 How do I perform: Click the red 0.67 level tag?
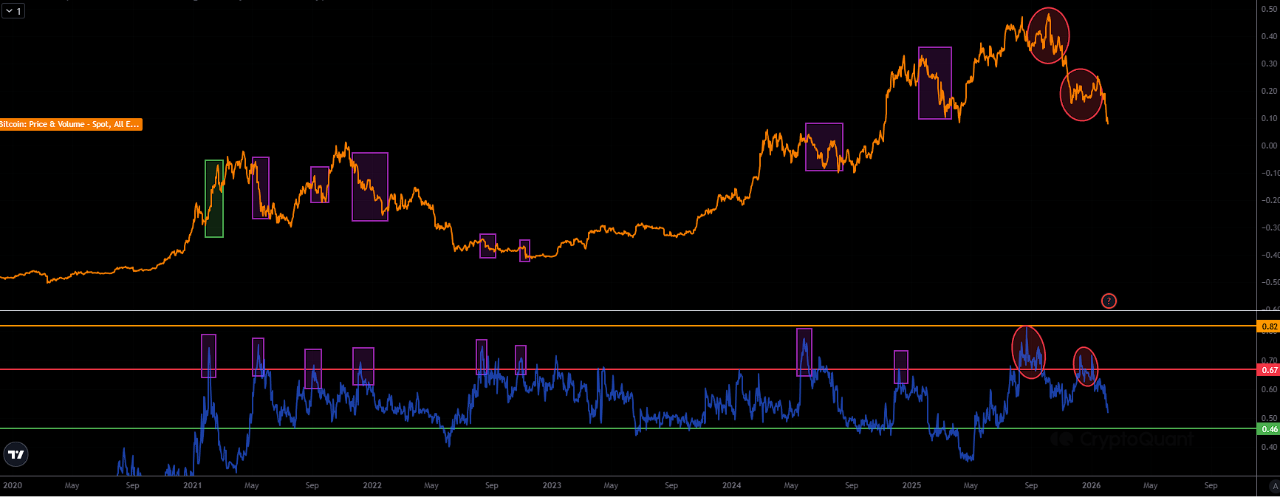(x=1267, y=370)
